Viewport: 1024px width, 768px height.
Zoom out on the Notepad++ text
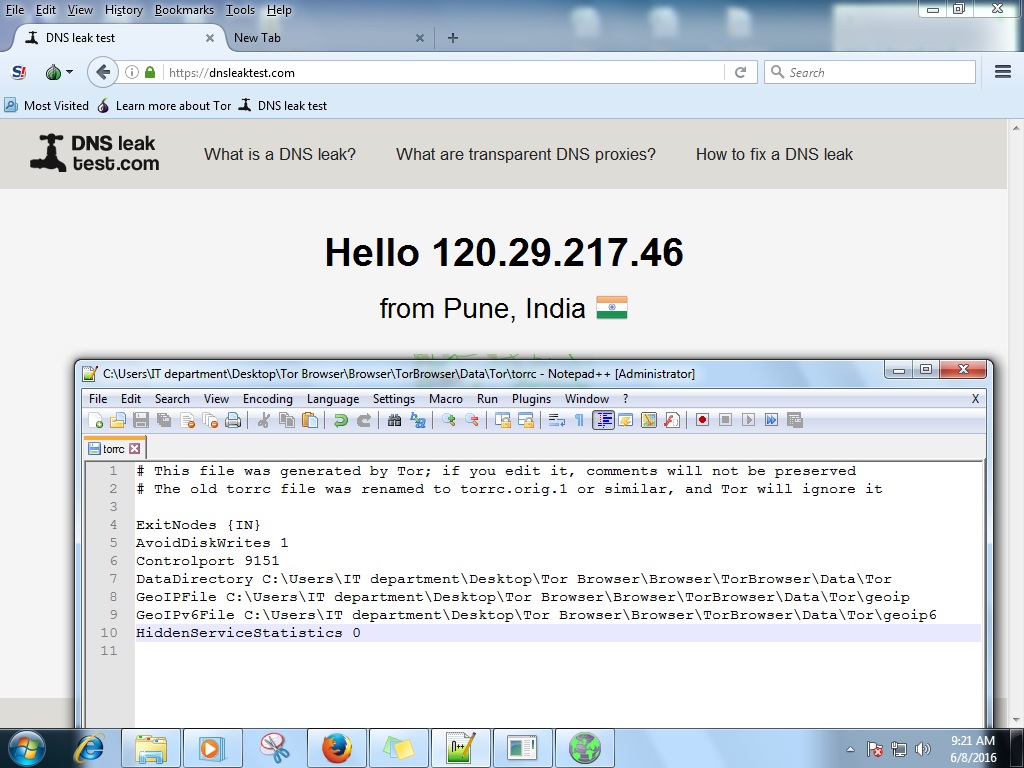[x=472, y=421]
